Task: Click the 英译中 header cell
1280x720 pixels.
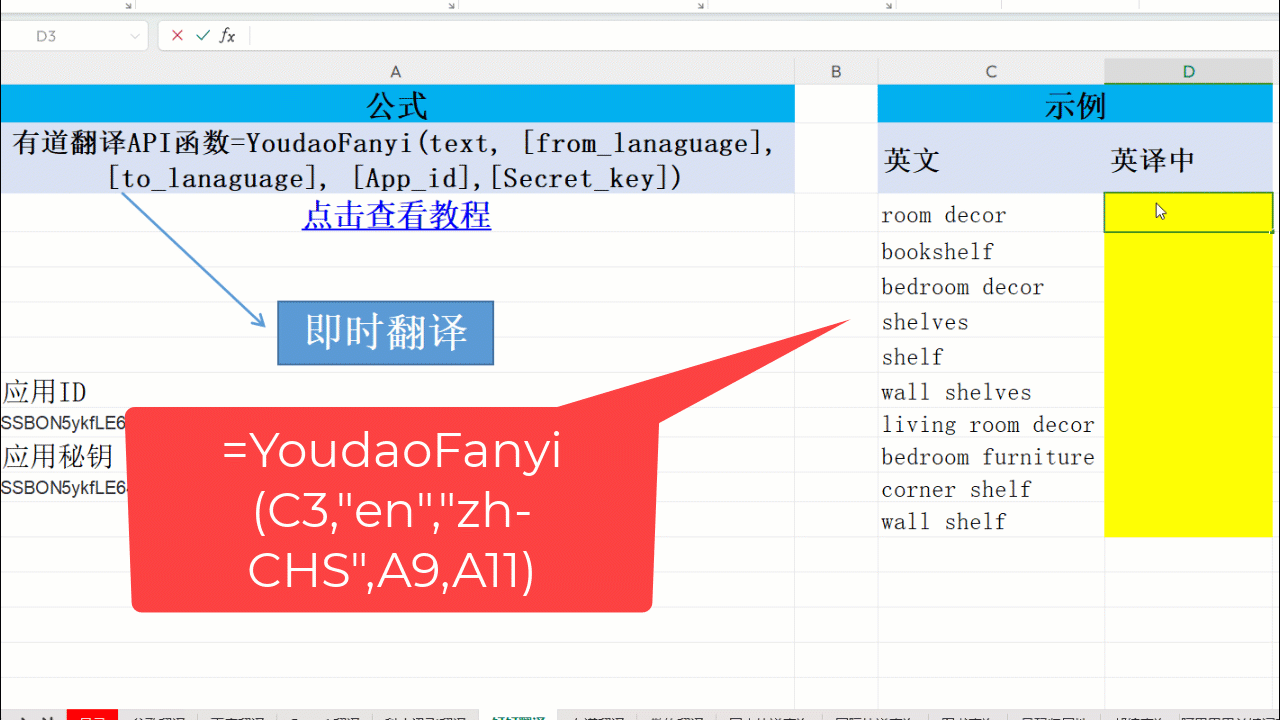Action: pos(1188,160)
